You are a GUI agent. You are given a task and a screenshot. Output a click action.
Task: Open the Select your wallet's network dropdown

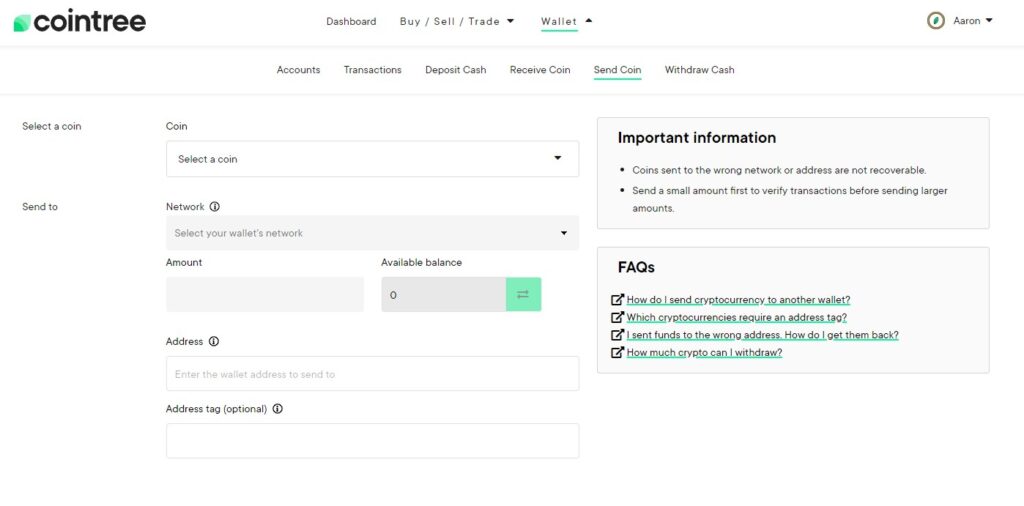point(372,233)
